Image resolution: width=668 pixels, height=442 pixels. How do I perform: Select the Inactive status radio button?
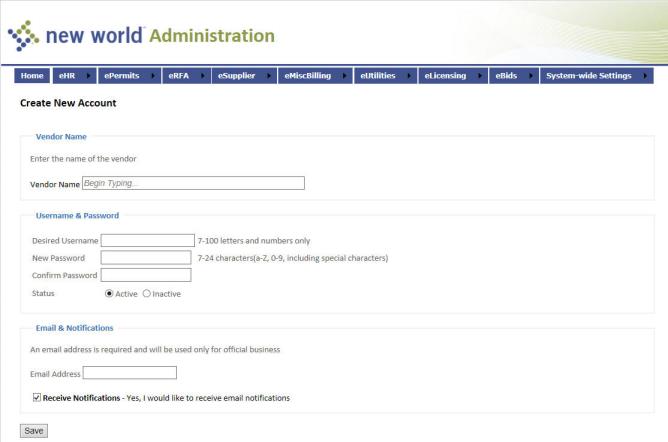pos(147,293)
